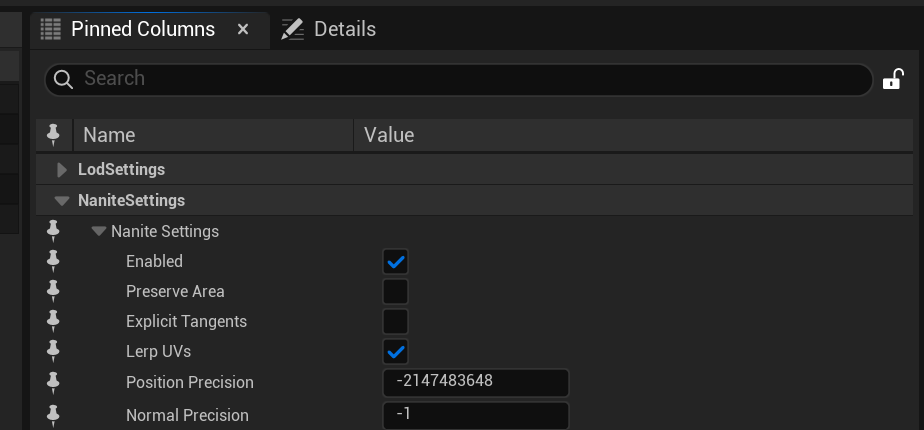Click the pin column header icon
This screenshot has width=924, height=430.
53,135
